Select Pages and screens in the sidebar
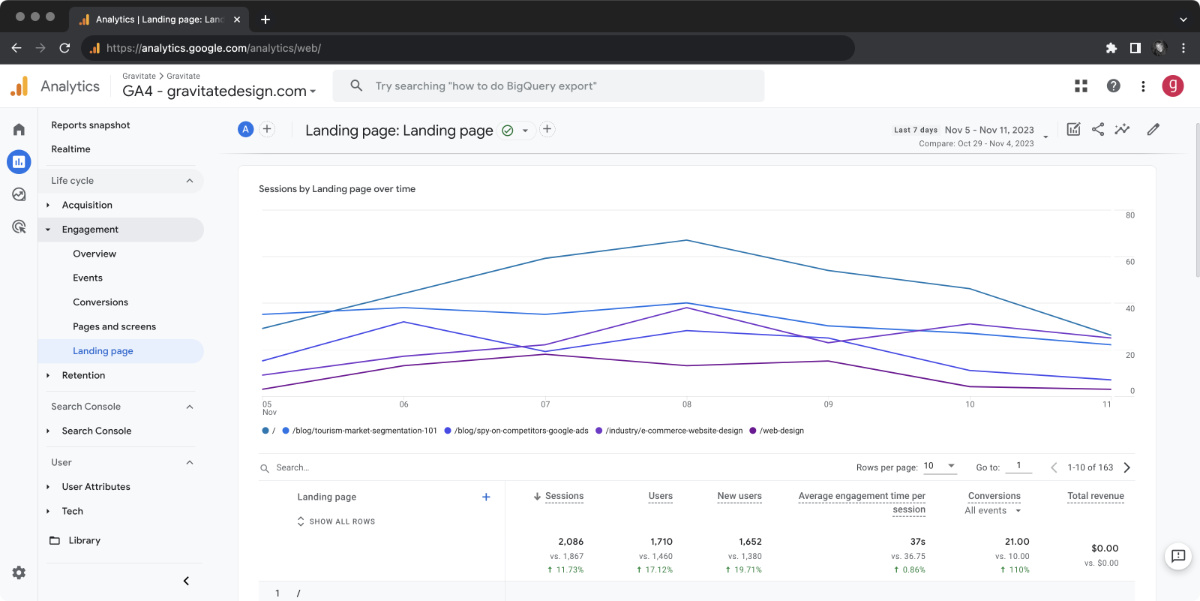Image resolution: width=1200 pixels, height=601 pixels. 115,326
